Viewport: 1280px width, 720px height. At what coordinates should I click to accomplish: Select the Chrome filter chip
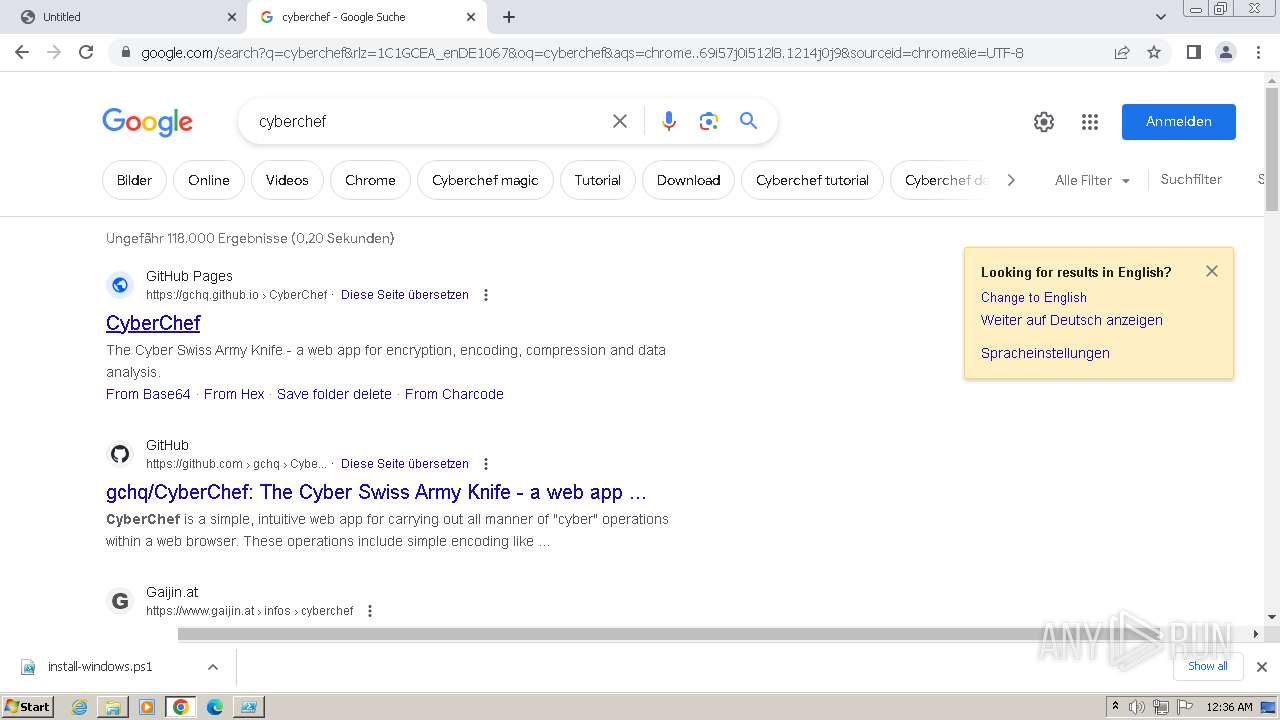370,180
